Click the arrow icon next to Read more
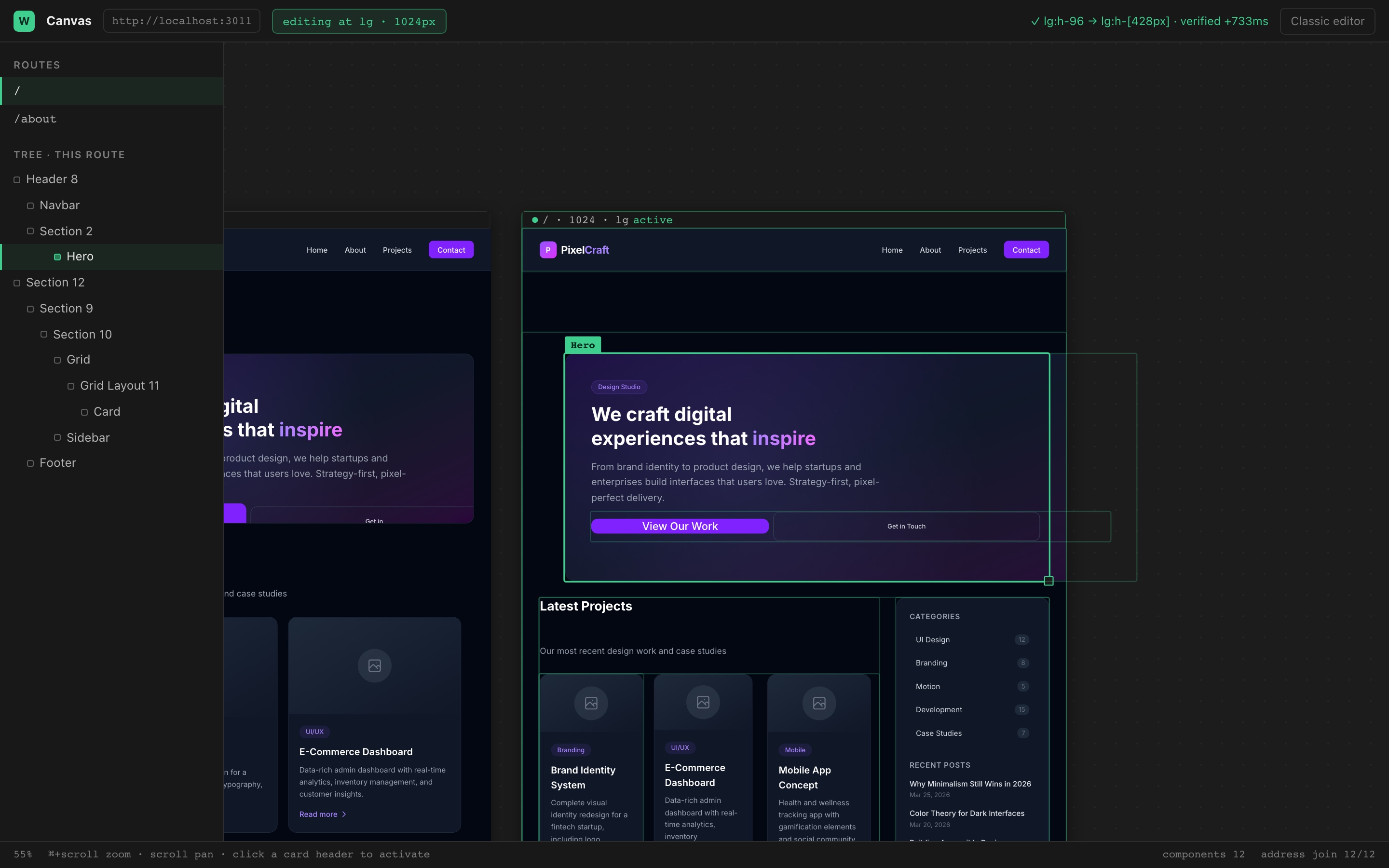Screen dimensions: 1389x868 coord(344,814)
